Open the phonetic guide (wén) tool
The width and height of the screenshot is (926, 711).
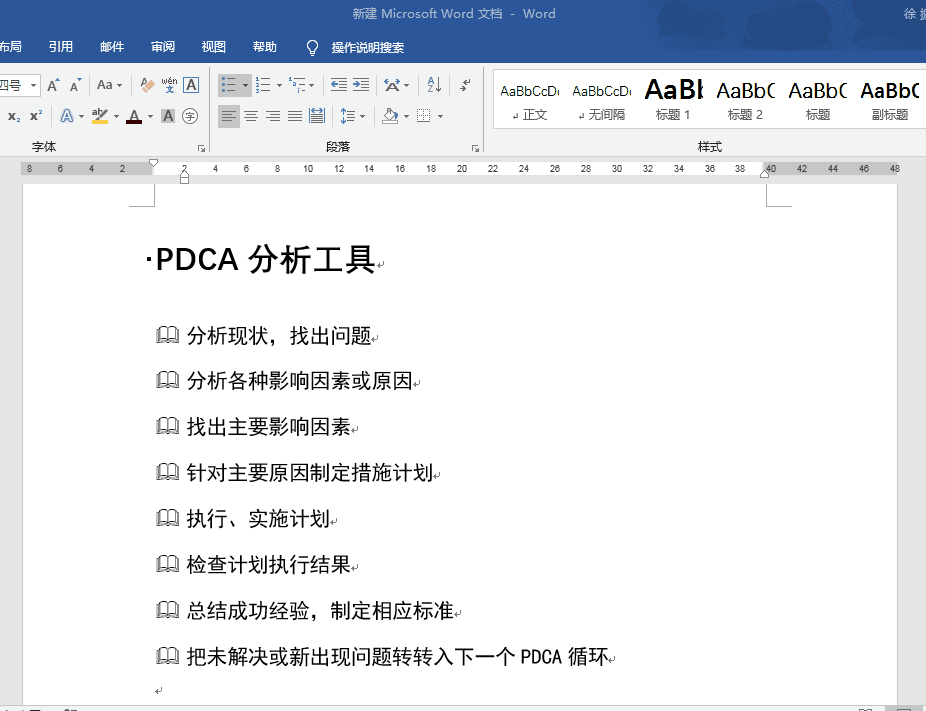pyautogui.click(x=169, y=85)
